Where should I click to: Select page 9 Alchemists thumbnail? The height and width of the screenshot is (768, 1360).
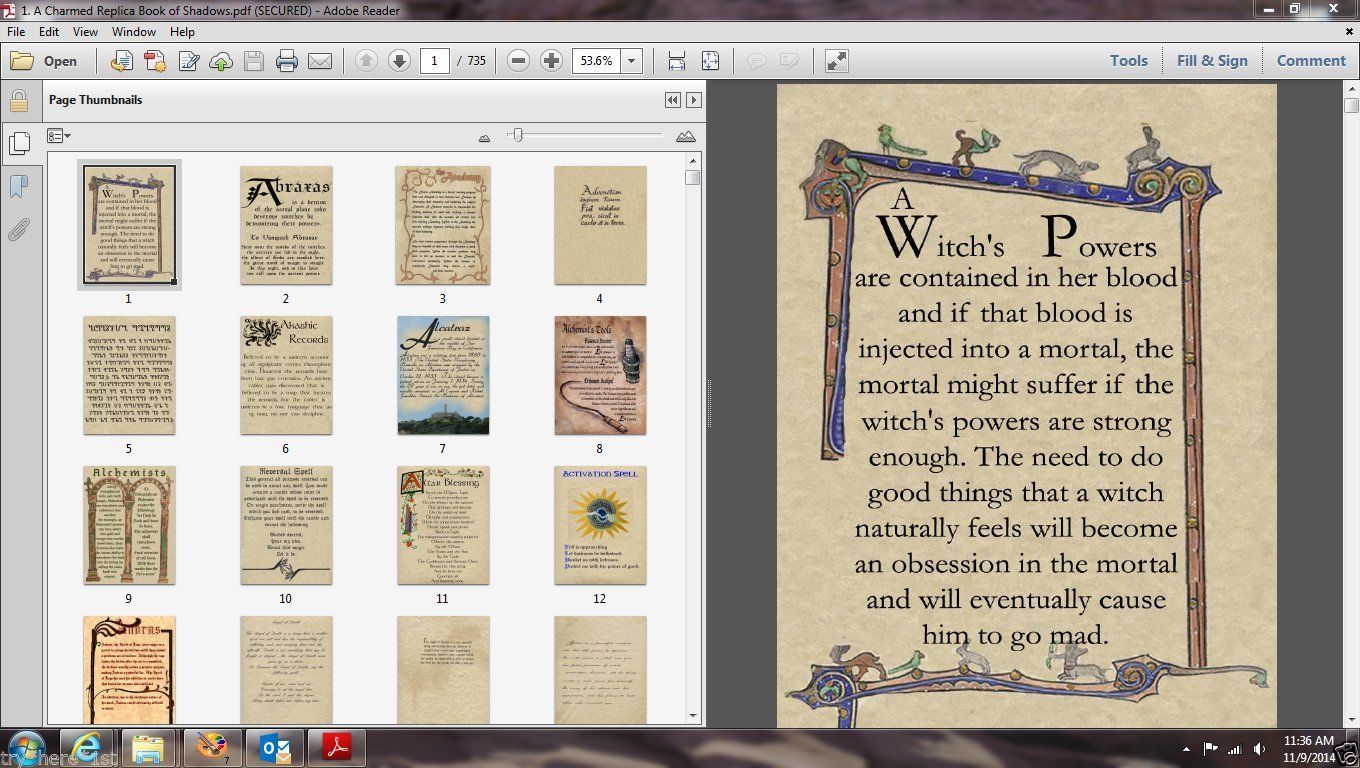pyautogui.click(x=129, y=525)
